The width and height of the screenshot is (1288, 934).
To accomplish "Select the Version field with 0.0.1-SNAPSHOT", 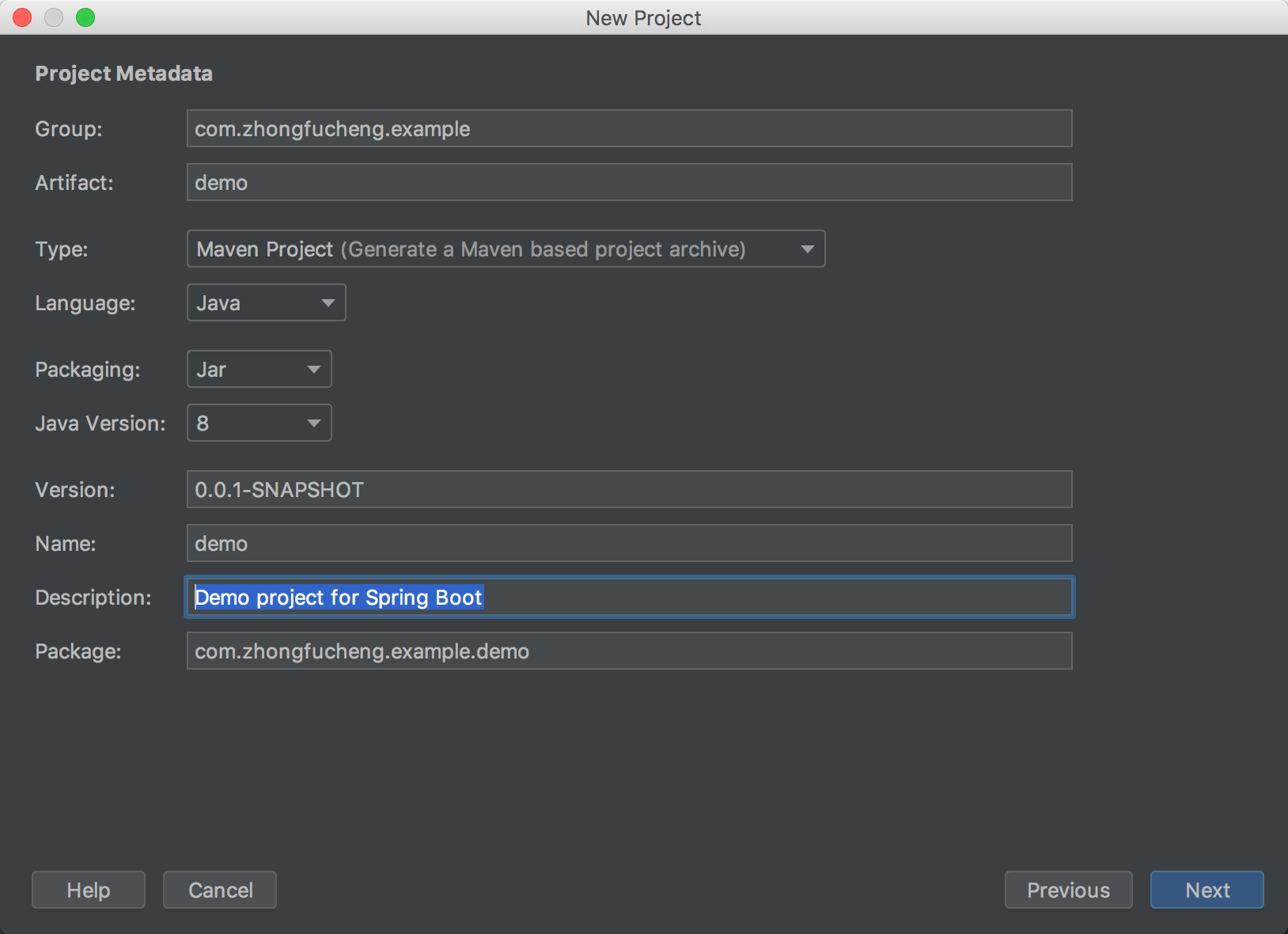I will tap(629, 489).
